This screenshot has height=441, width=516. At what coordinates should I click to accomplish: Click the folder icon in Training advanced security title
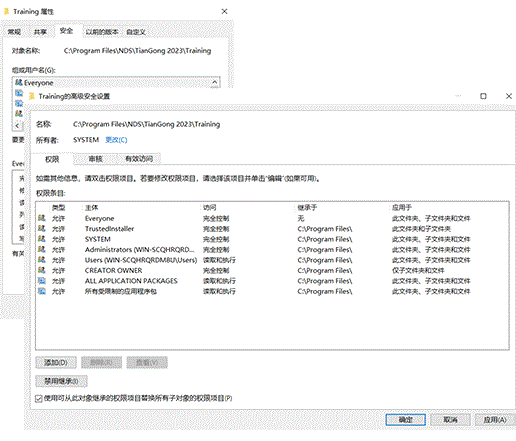pyautogui.click(x=32, y=96)
